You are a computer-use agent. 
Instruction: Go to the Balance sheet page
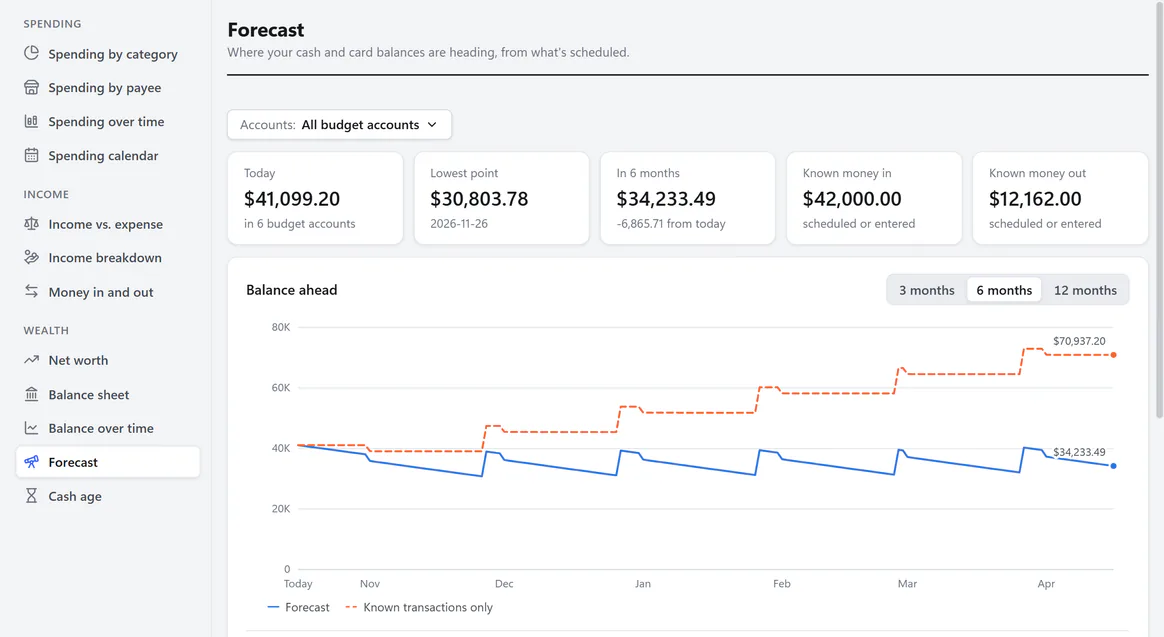click(x=108, y=394)
